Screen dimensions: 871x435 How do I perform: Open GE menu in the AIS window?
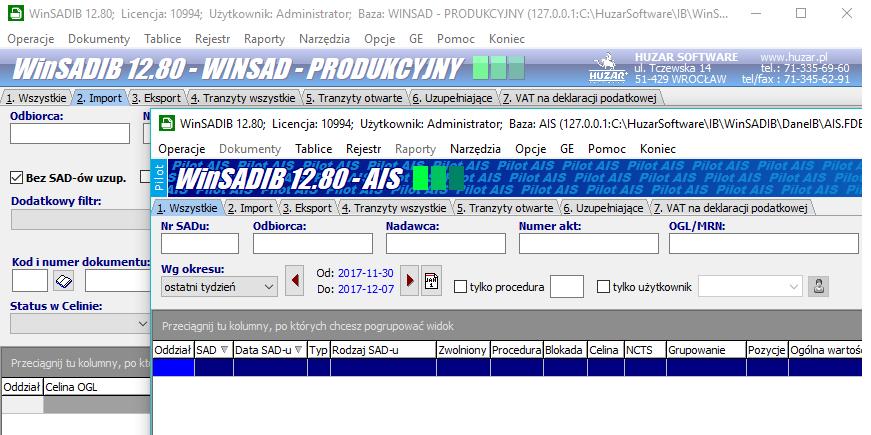(567, 149)
